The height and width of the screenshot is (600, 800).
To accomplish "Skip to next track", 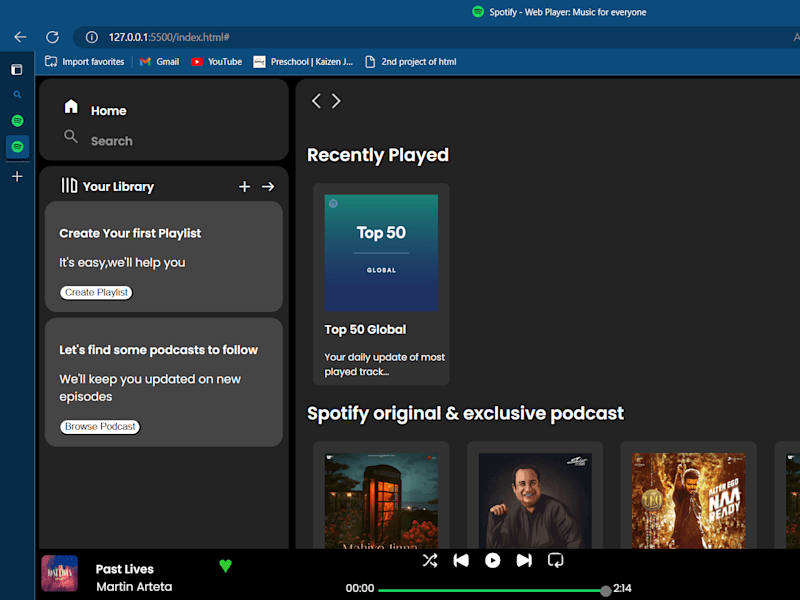I will tap(524, 561).
